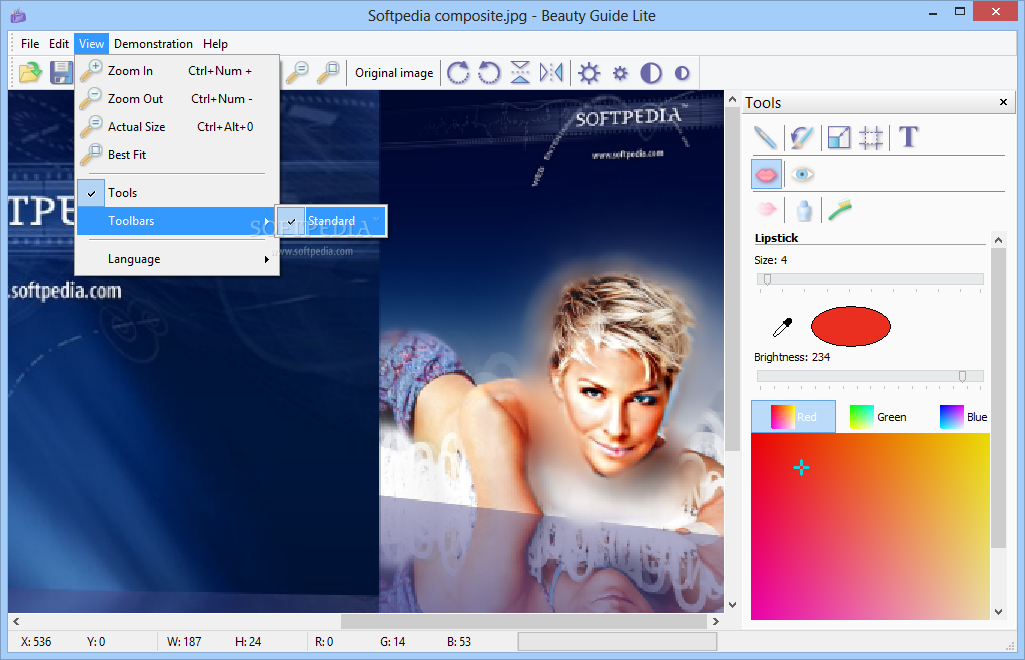
Task: Flip the image vertically
Action: 520,73
